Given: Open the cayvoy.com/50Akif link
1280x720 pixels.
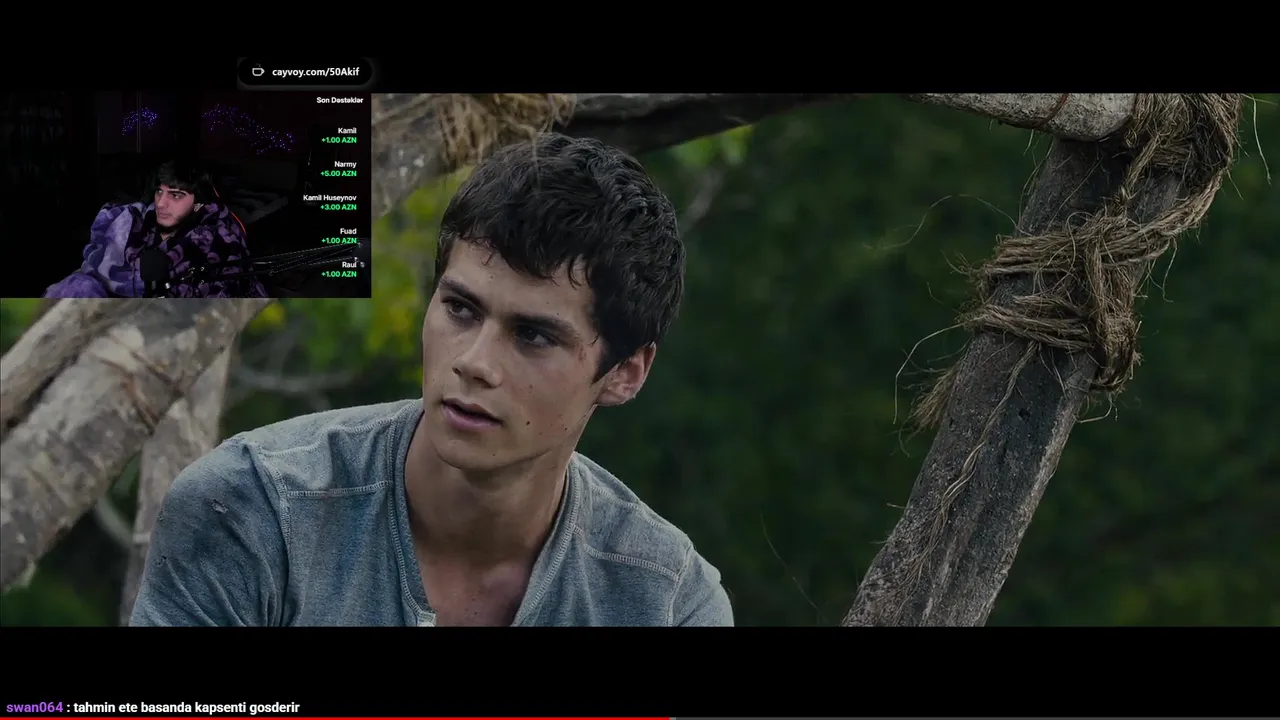Looking at the screenshot, I should [x=315, y=72].
